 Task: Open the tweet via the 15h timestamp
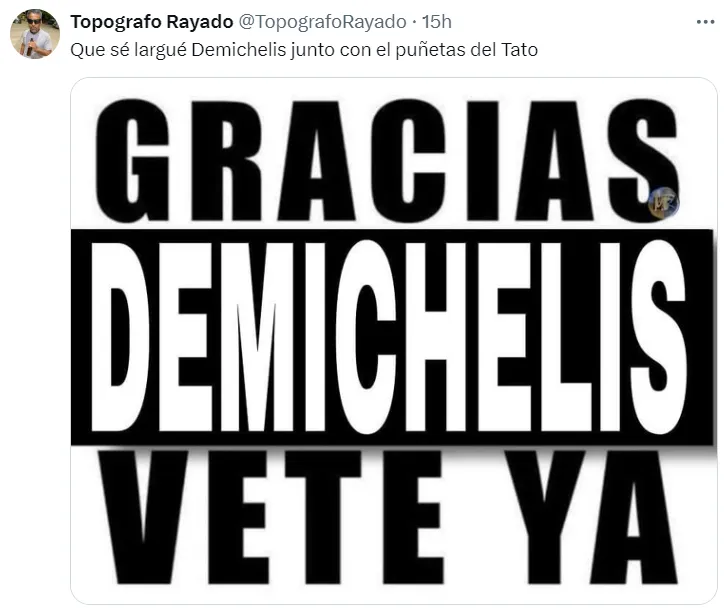click(436, 22)
